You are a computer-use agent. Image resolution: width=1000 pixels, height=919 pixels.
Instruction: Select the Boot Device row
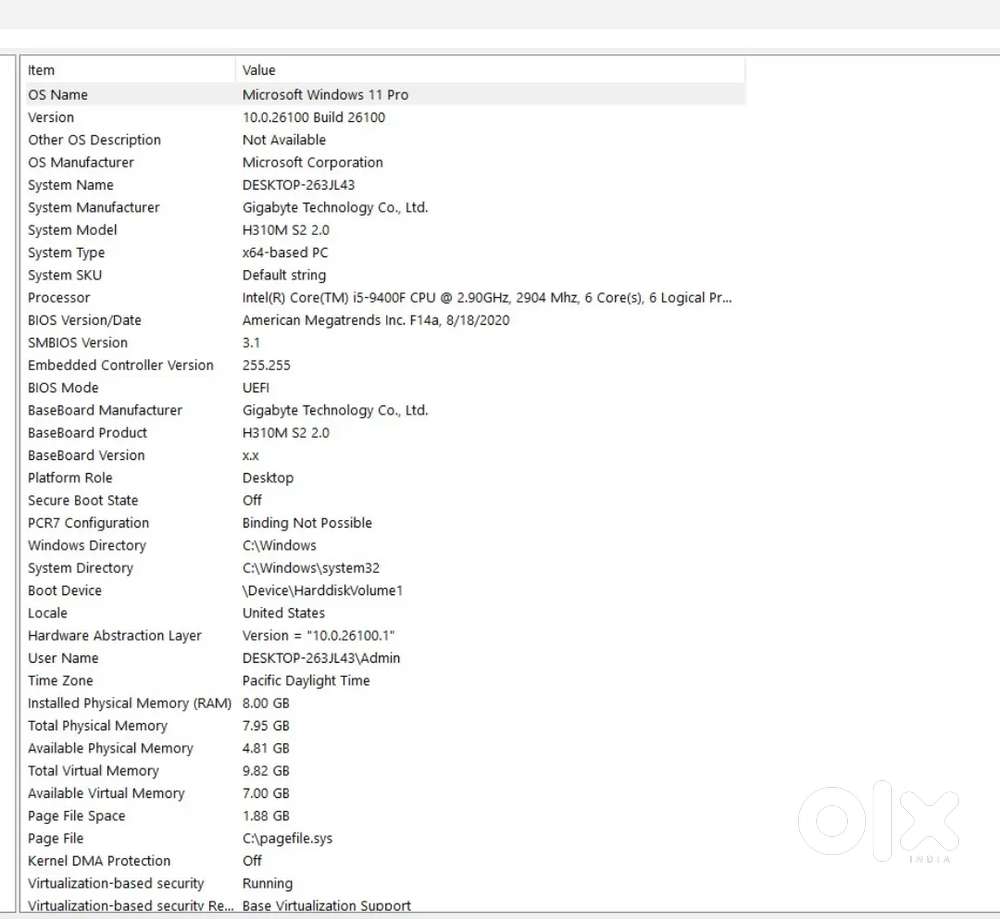tap(65, 591)
